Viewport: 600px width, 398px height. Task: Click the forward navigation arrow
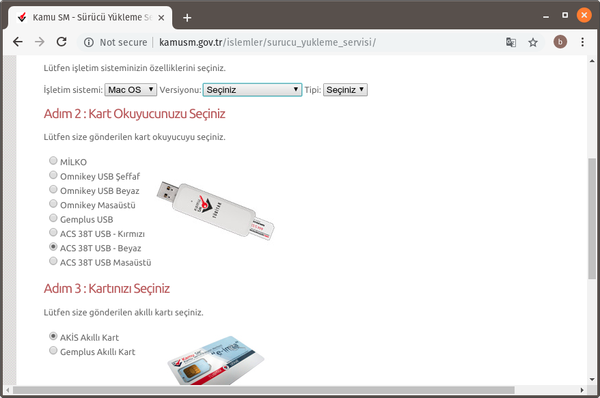click(39, 42)
